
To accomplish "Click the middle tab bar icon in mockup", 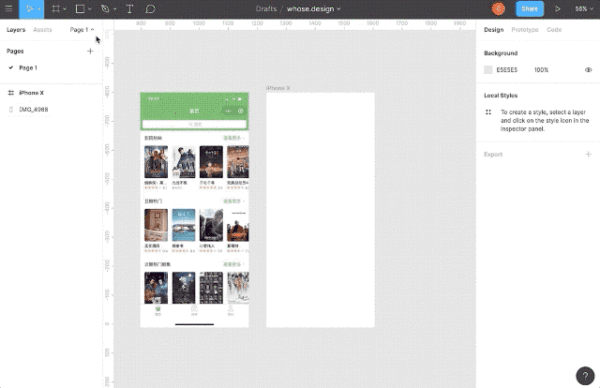I will [194, 310].
